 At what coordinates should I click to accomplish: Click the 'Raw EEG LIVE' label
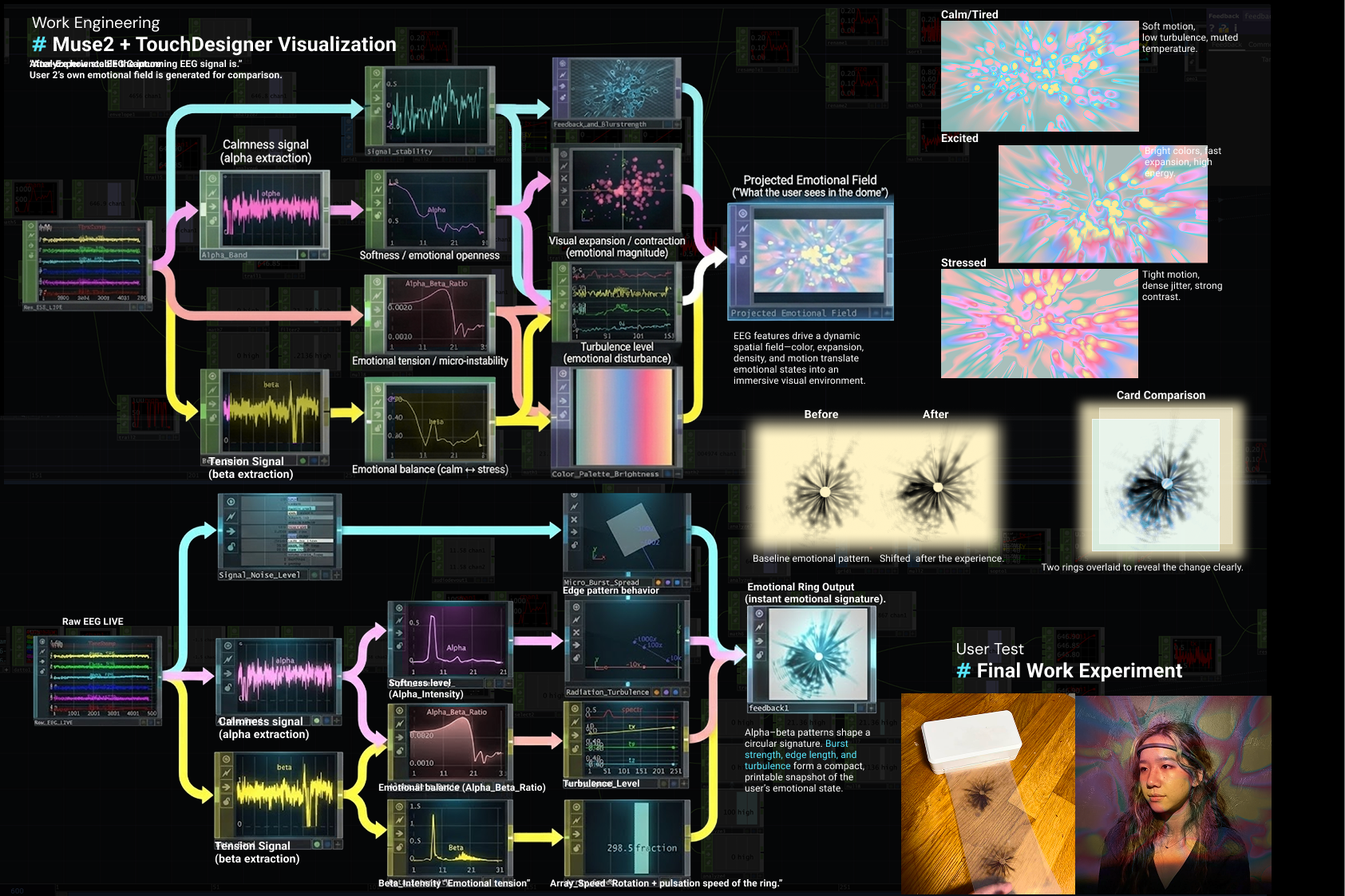(93, 622)
